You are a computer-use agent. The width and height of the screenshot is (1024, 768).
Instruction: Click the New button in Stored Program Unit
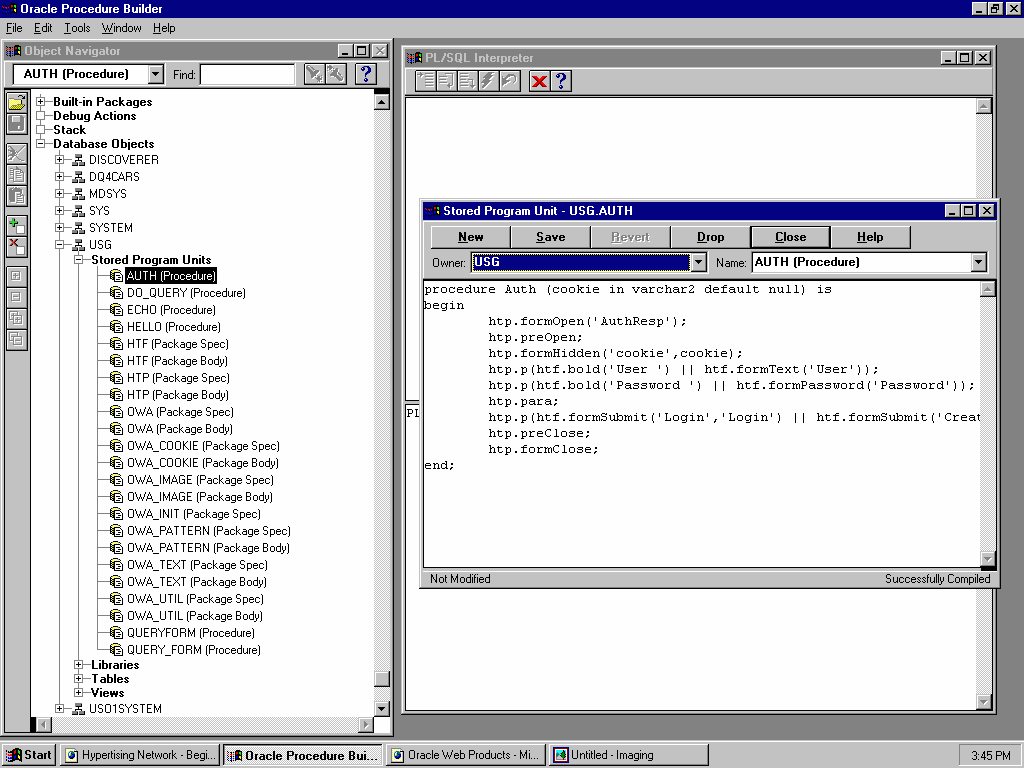click(x=470, y=237)
